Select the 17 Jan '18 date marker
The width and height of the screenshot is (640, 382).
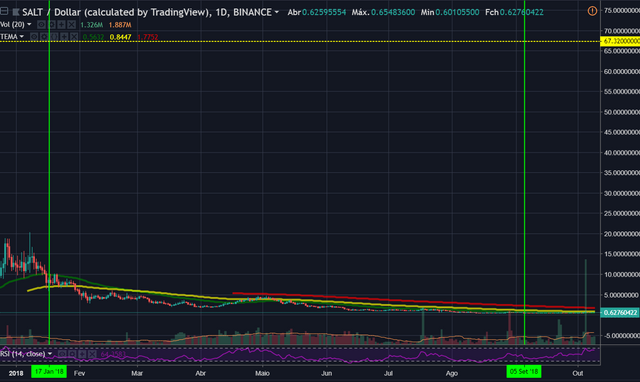tap(49, 372)
